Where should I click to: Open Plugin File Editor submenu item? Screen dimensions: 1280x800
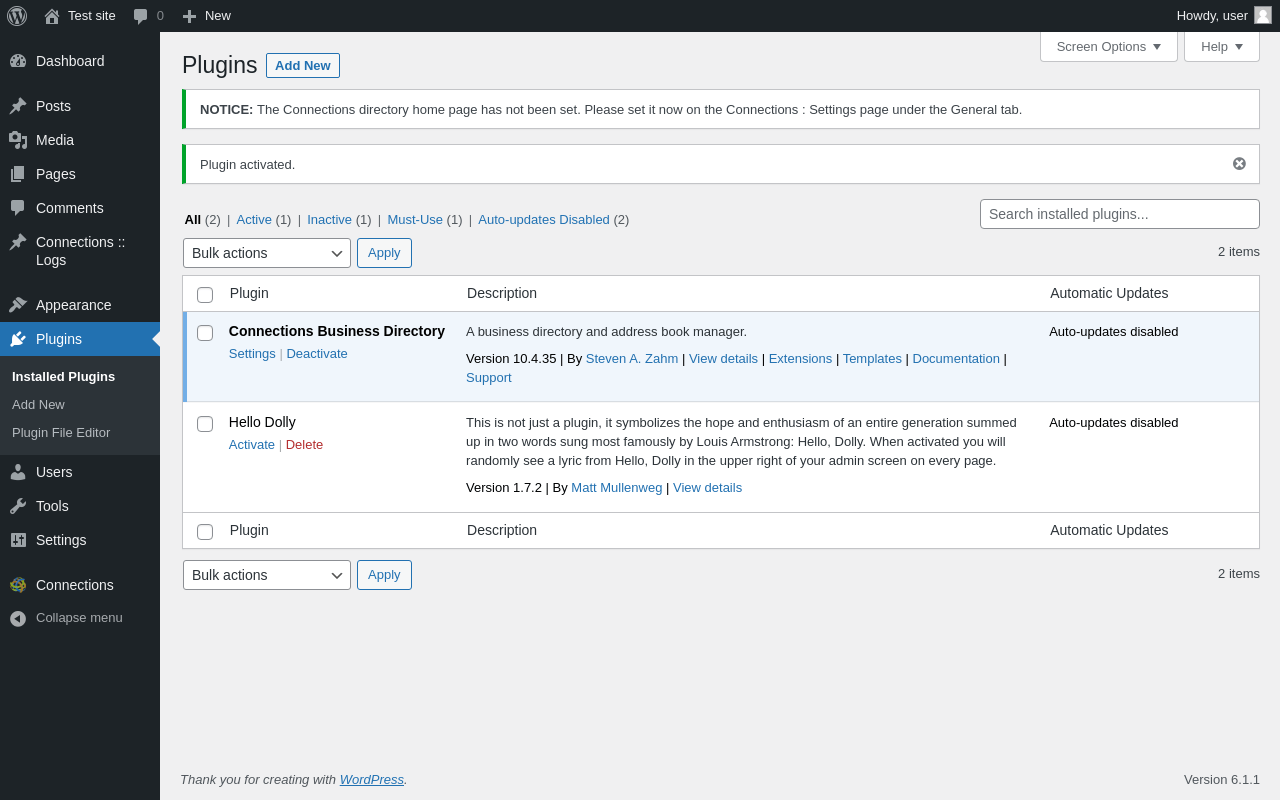61,433
